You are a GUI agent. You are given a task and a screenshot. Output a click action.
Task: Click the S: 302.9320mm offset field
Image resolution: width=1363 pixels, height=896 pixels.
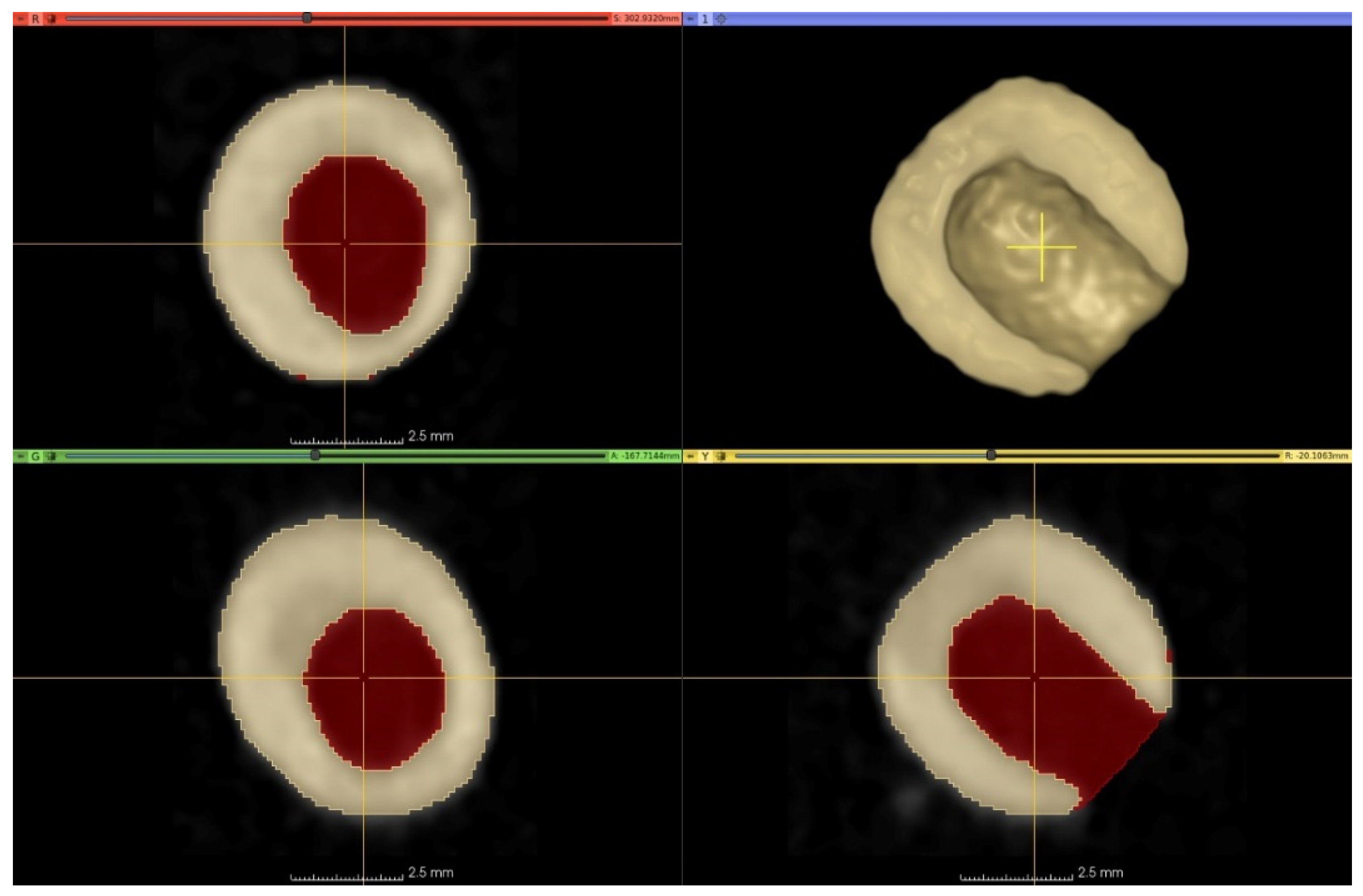point(646,19)
